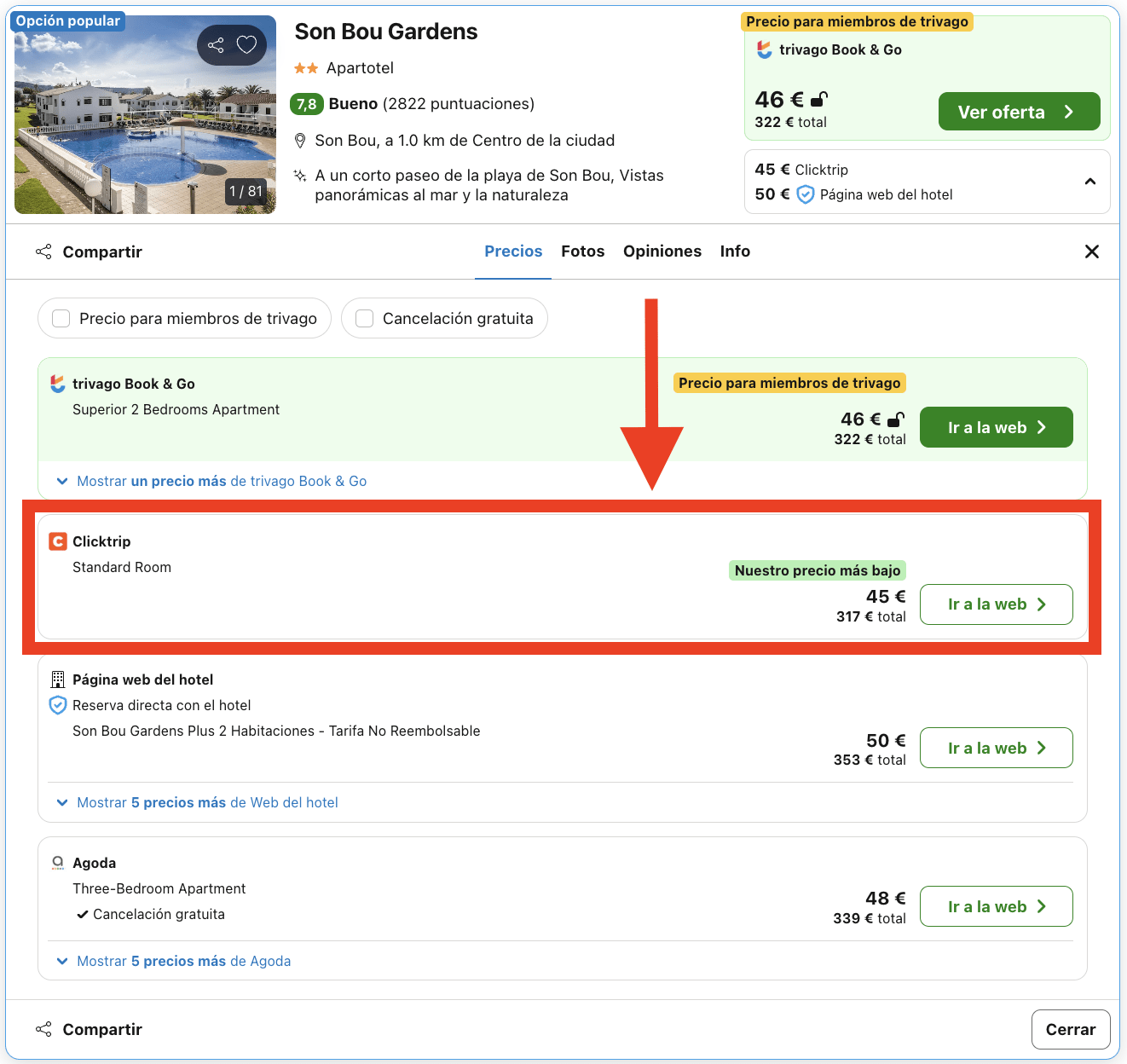Enable Precio para miembros de trivago checkbox

(61, 318)
